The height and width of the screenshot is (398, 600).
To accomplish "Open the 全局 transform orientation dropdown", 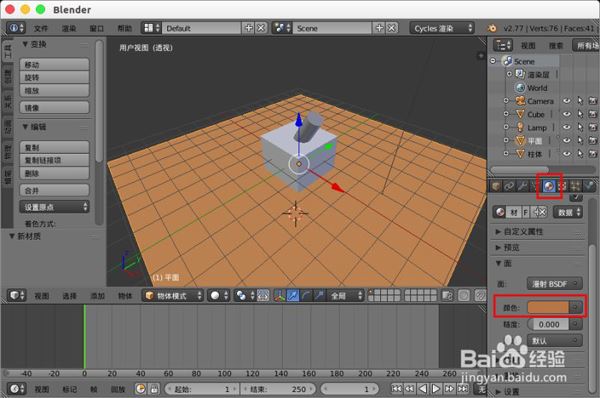I will coord(346,295).
